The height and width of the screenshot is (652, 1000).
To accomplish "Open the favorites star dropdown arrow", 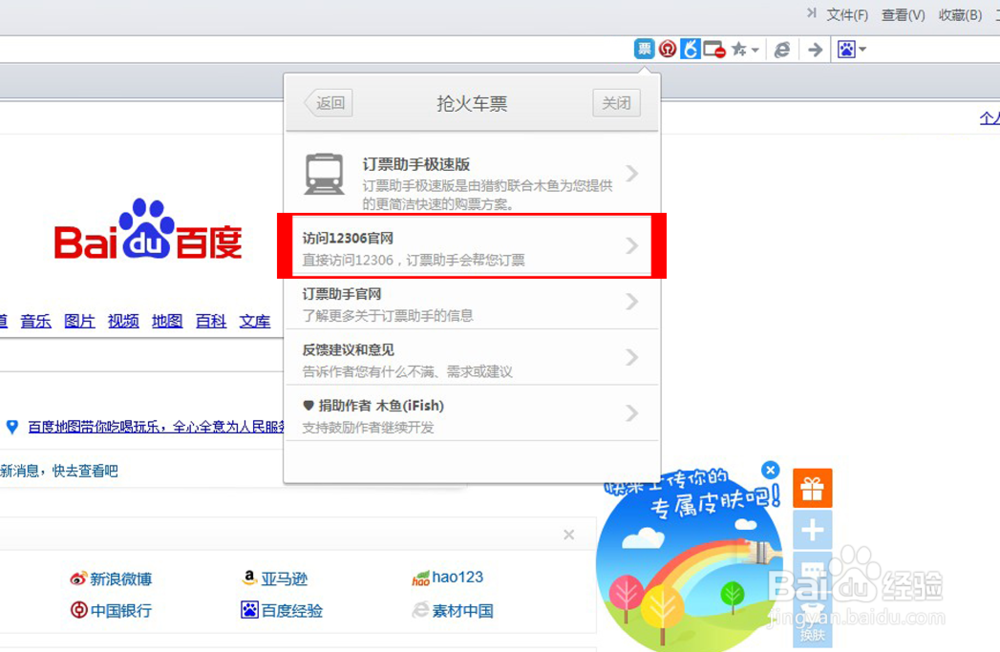I will tap(755, 50).
